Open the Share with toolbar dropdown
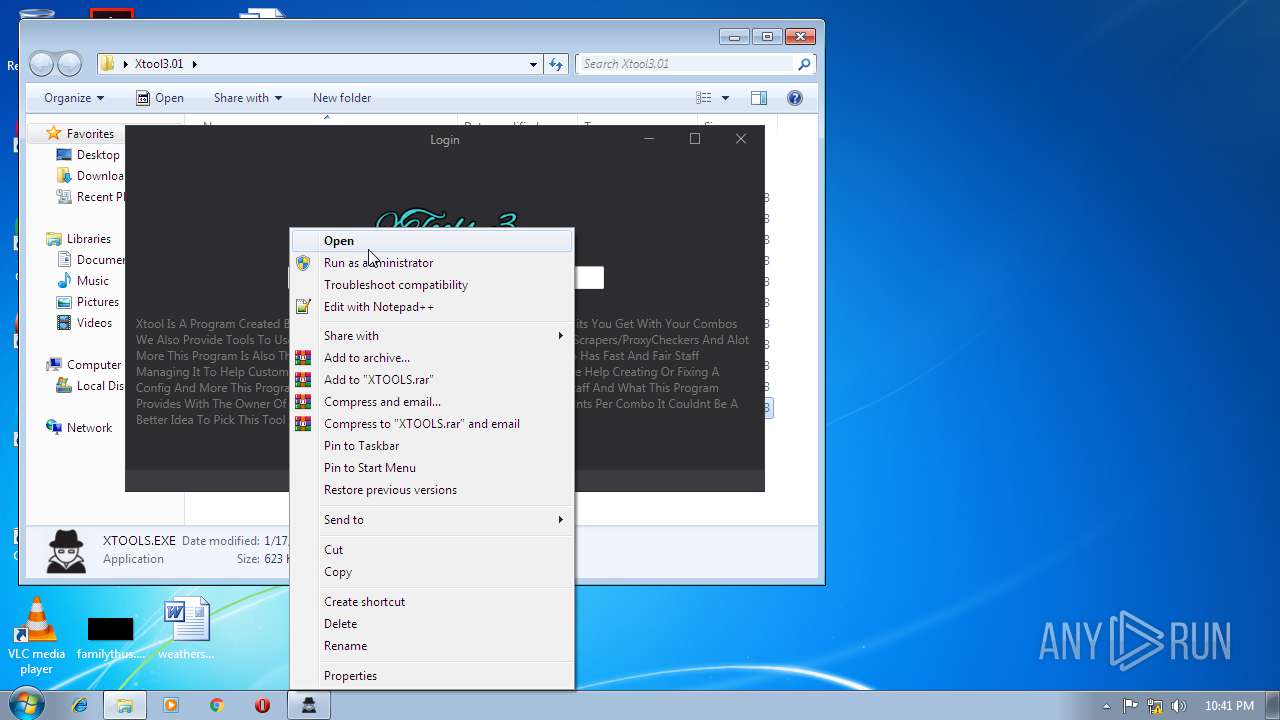Image resolution: width=1280 pixels, height=720 pixels. [248, 98]
